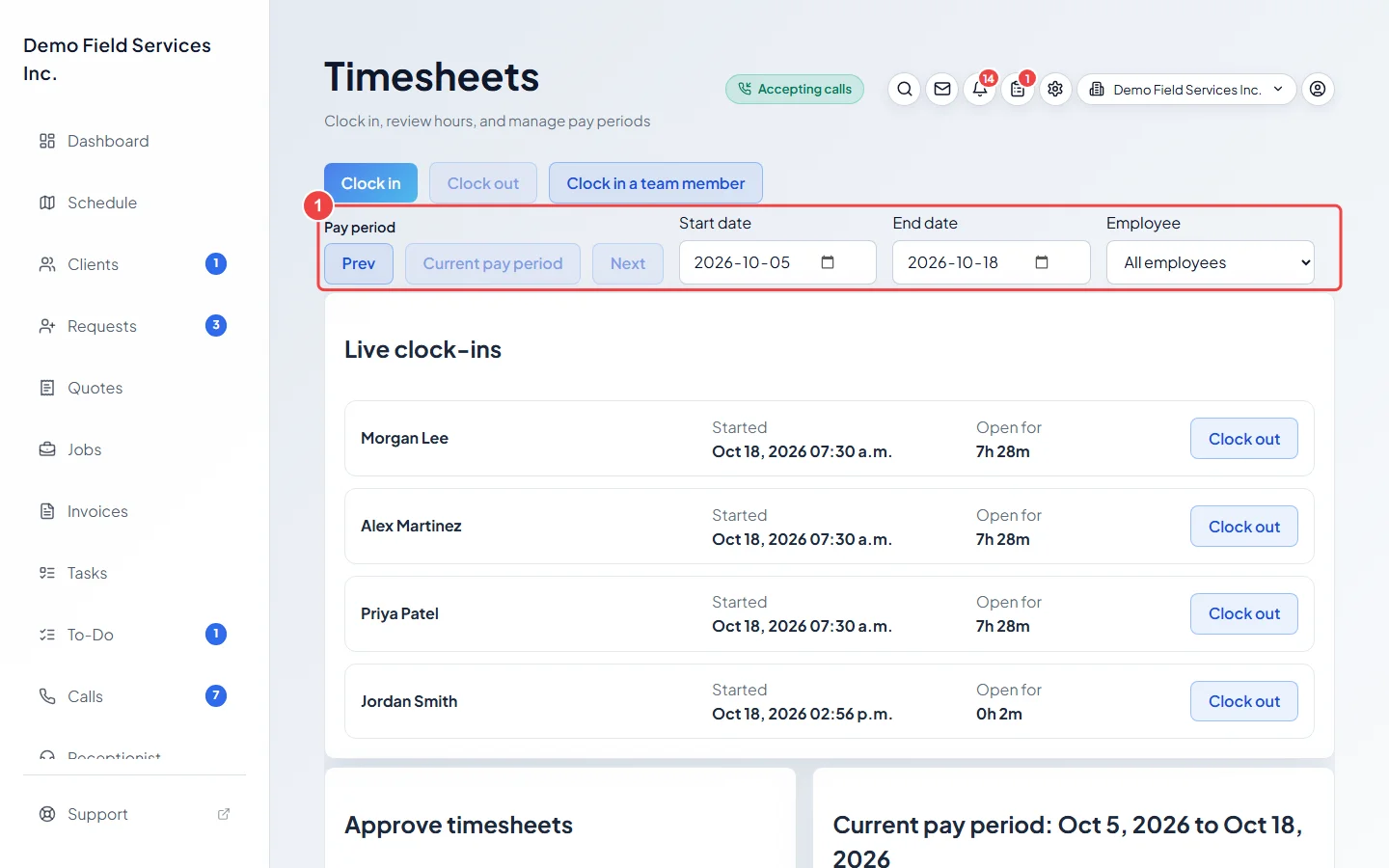Click the Next pay period button

click(628, 263)
